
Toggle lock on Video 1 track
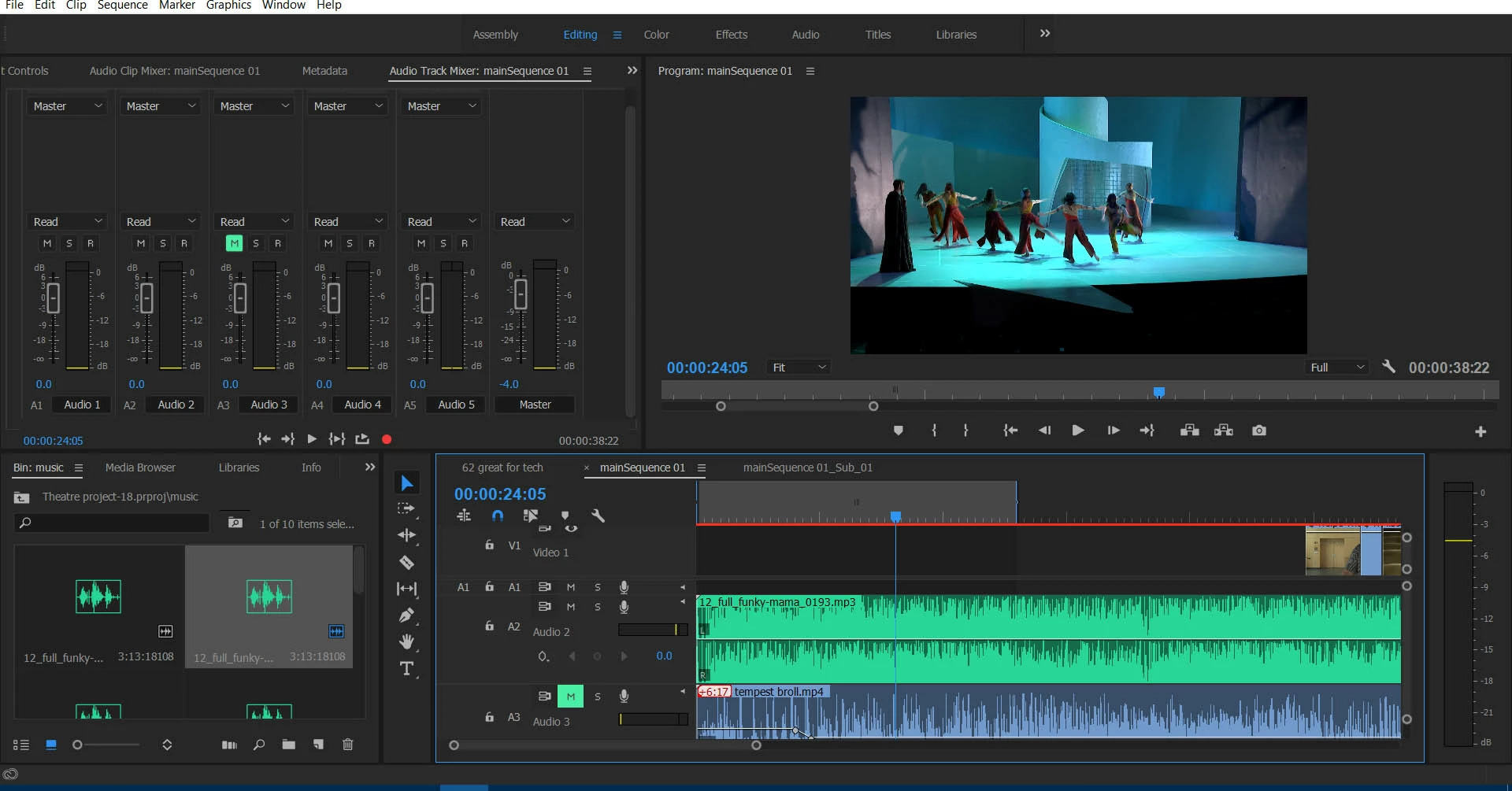pyautogui.click(x=489, y=545)
